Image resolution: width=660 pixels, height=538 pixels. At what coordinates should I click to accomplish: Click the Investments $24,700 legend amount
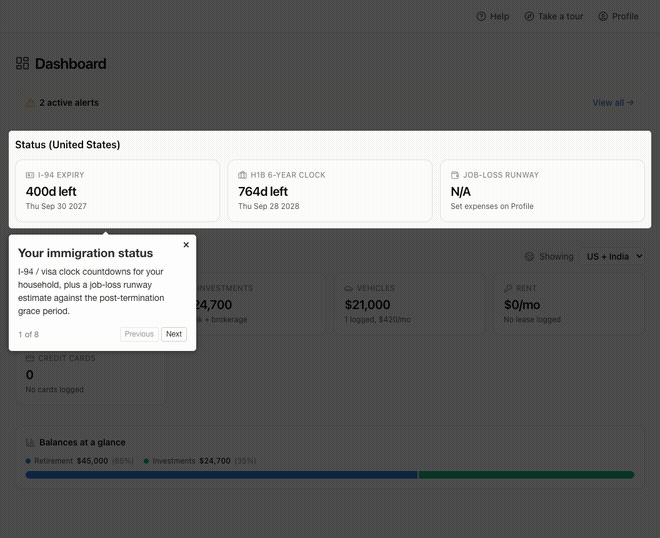[215, 461]
